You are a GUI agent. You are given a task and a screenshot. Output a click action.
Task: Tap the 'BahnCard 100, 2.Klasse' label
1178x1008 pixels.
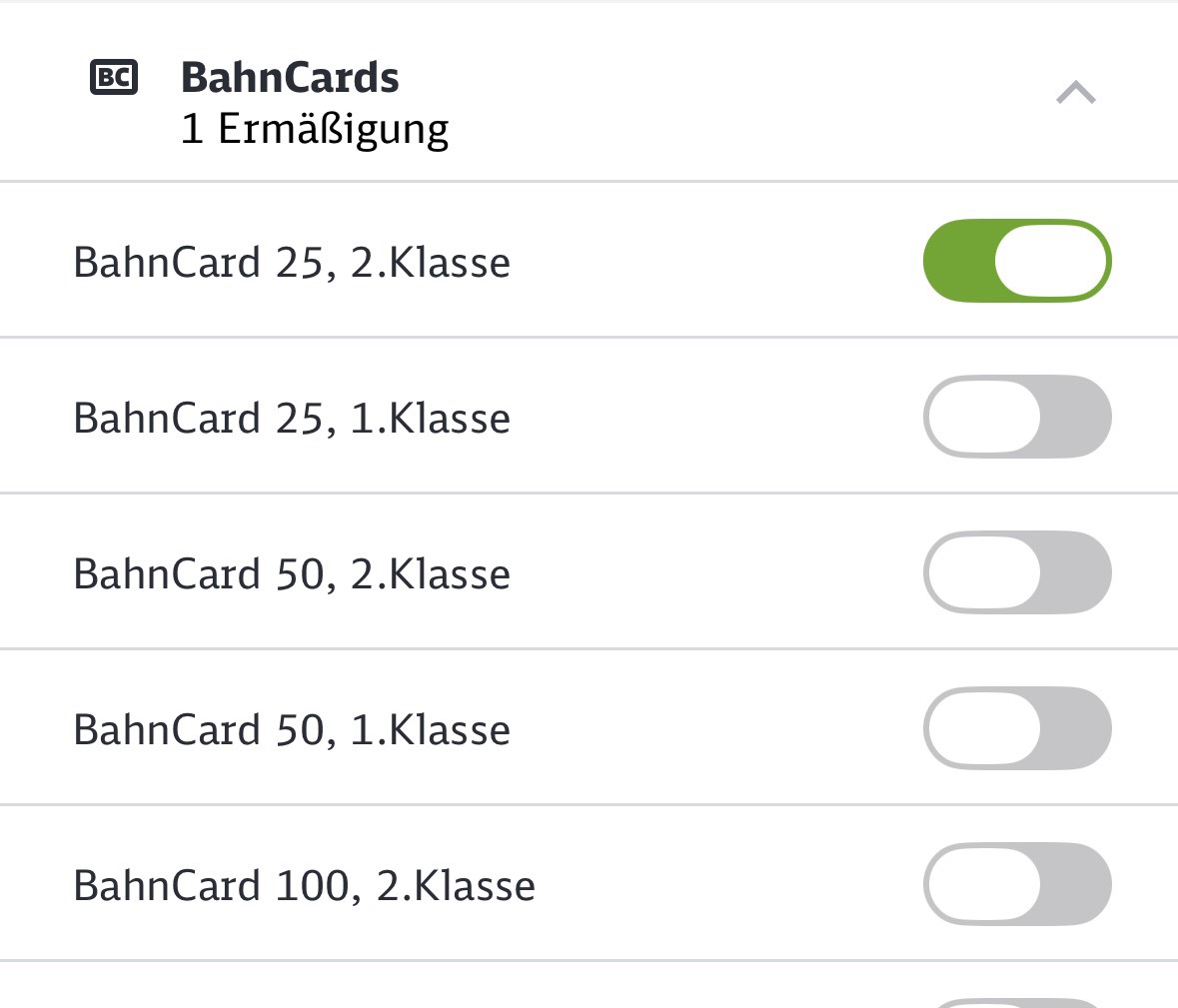(x=305, y=885)
